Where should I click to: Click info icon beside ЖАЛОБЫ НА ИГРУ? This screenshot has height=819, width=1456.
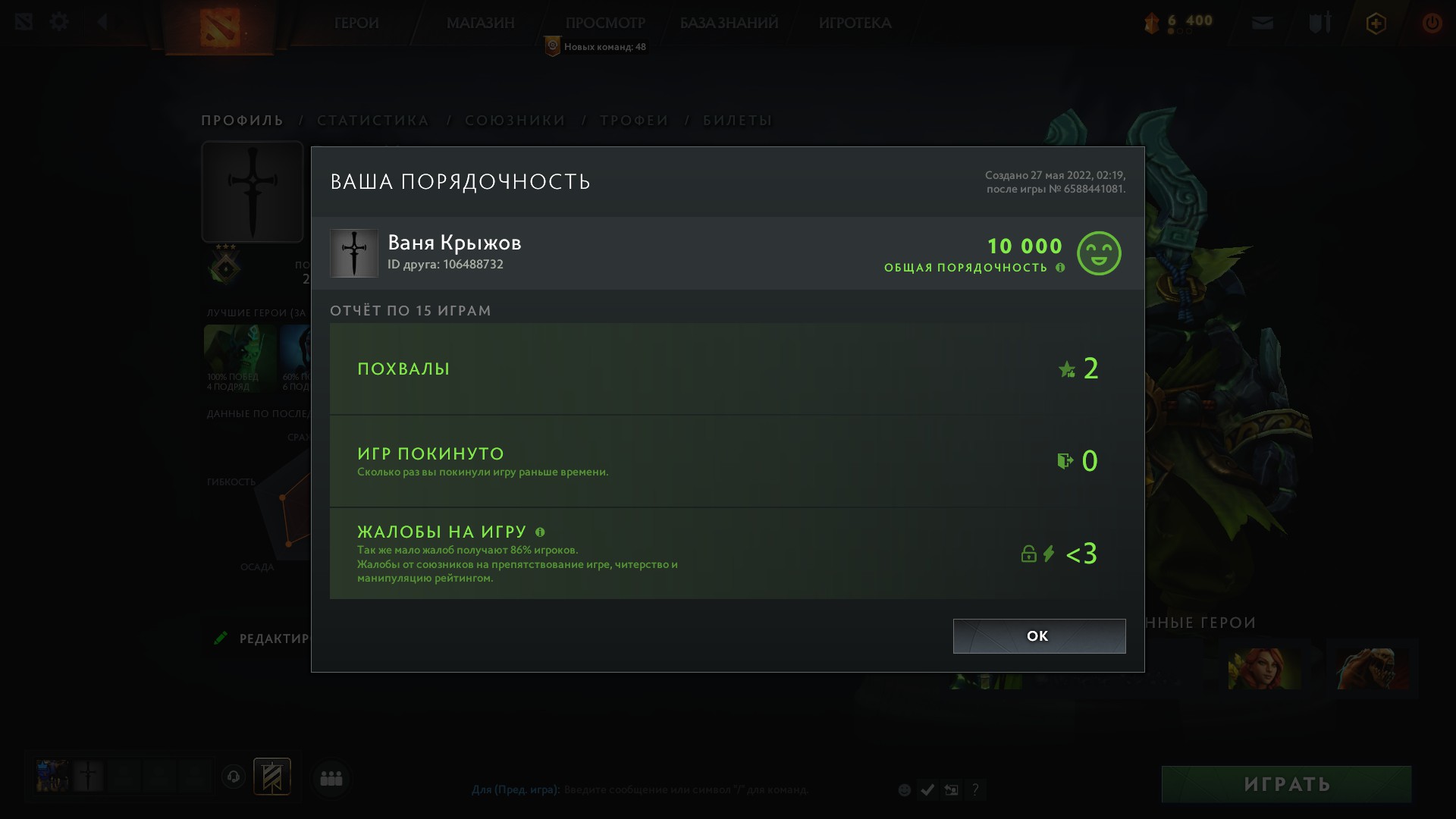click(540, 532)
